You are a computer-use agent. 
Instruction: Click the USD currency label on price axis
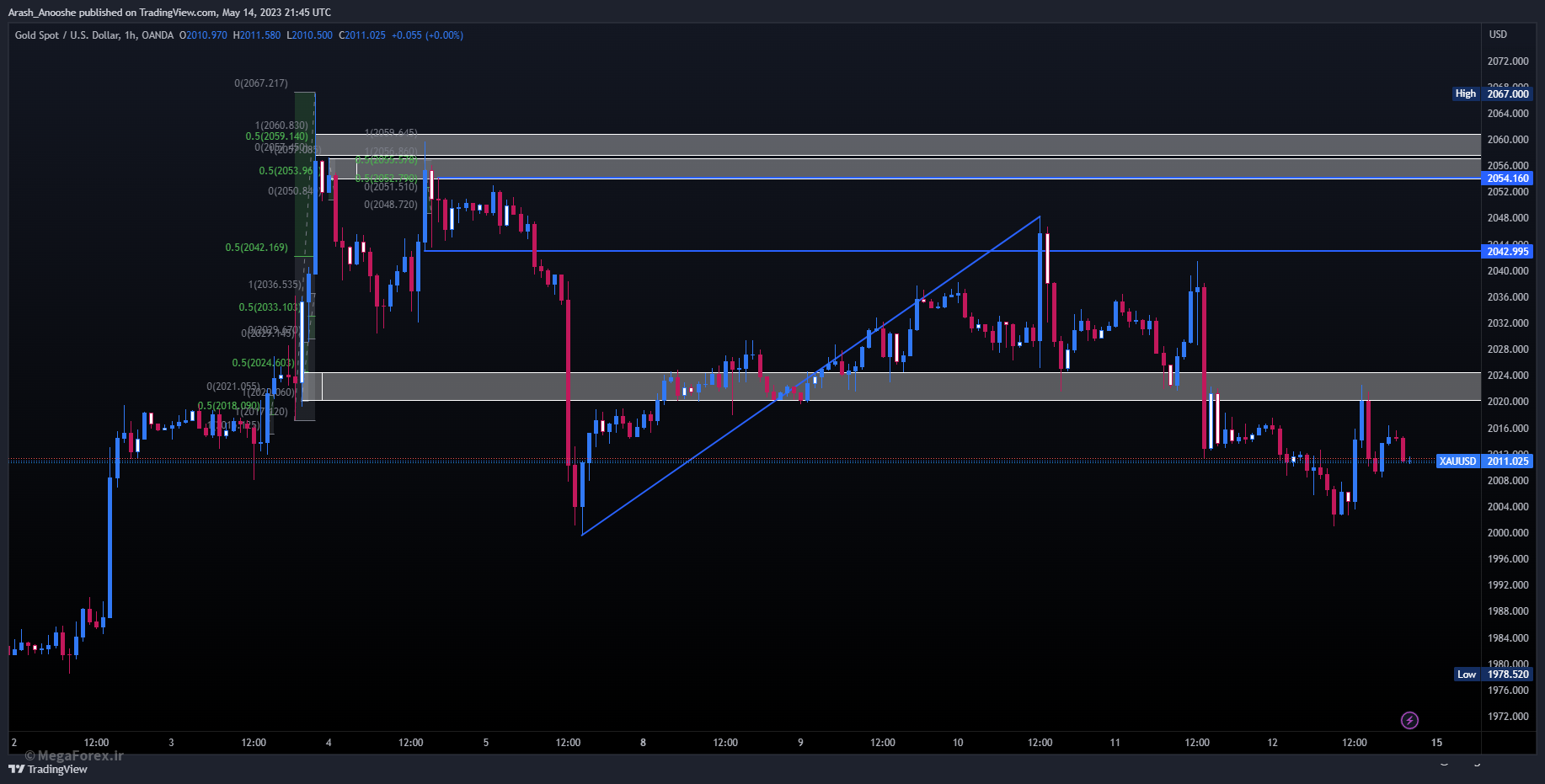click(1498, 35)
